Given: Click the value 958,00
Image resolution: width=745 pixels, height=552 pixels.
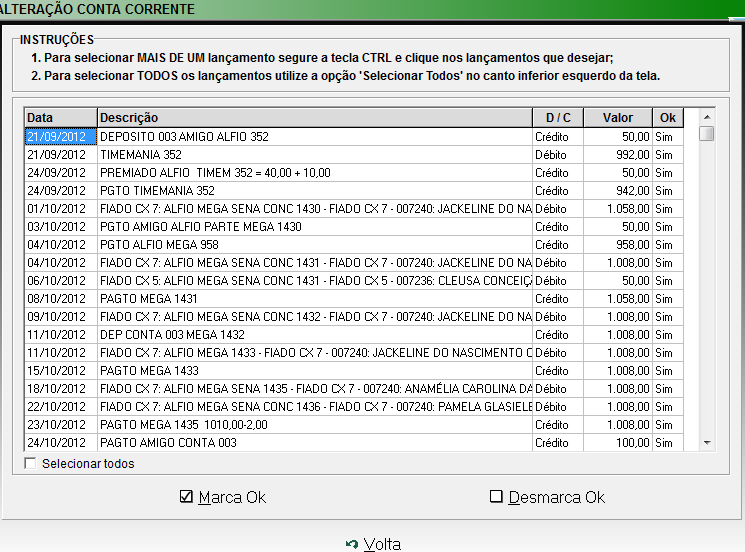Looking at the screenshot, I should (633, 245).
